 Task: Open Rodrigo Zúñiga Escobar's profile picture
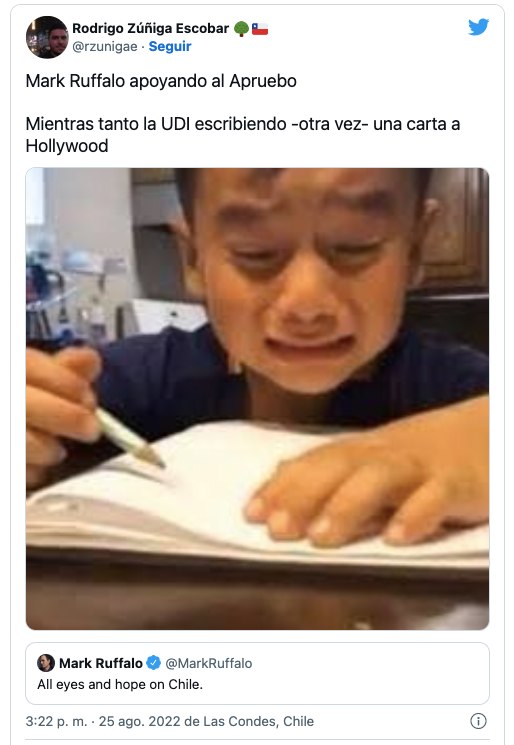[47, 37]
